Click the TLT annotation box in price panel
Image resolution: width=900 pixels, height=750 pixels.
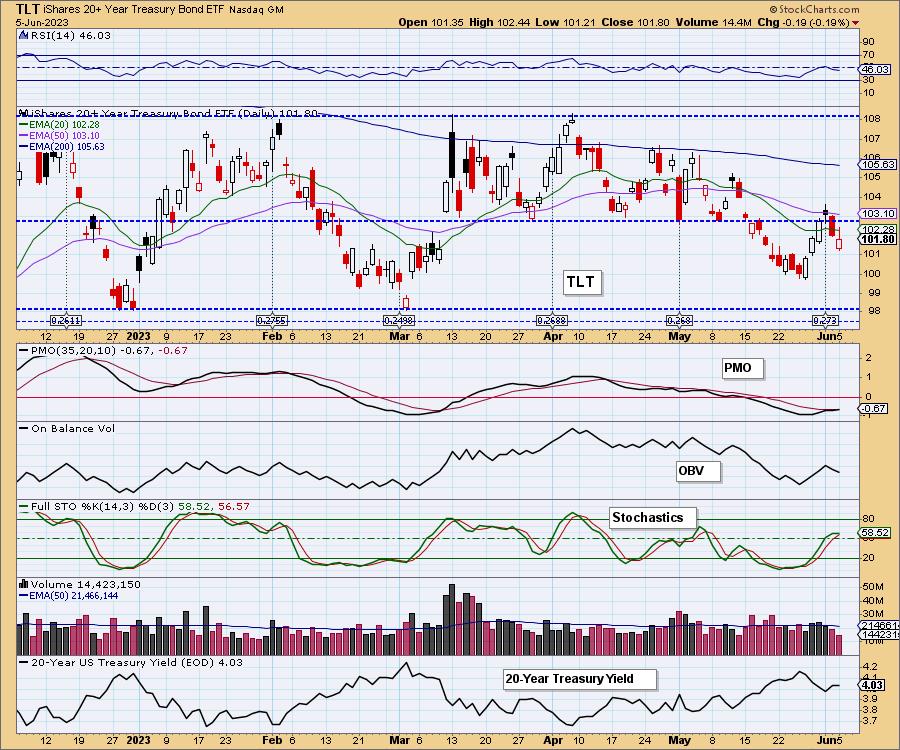pos(582,282)
